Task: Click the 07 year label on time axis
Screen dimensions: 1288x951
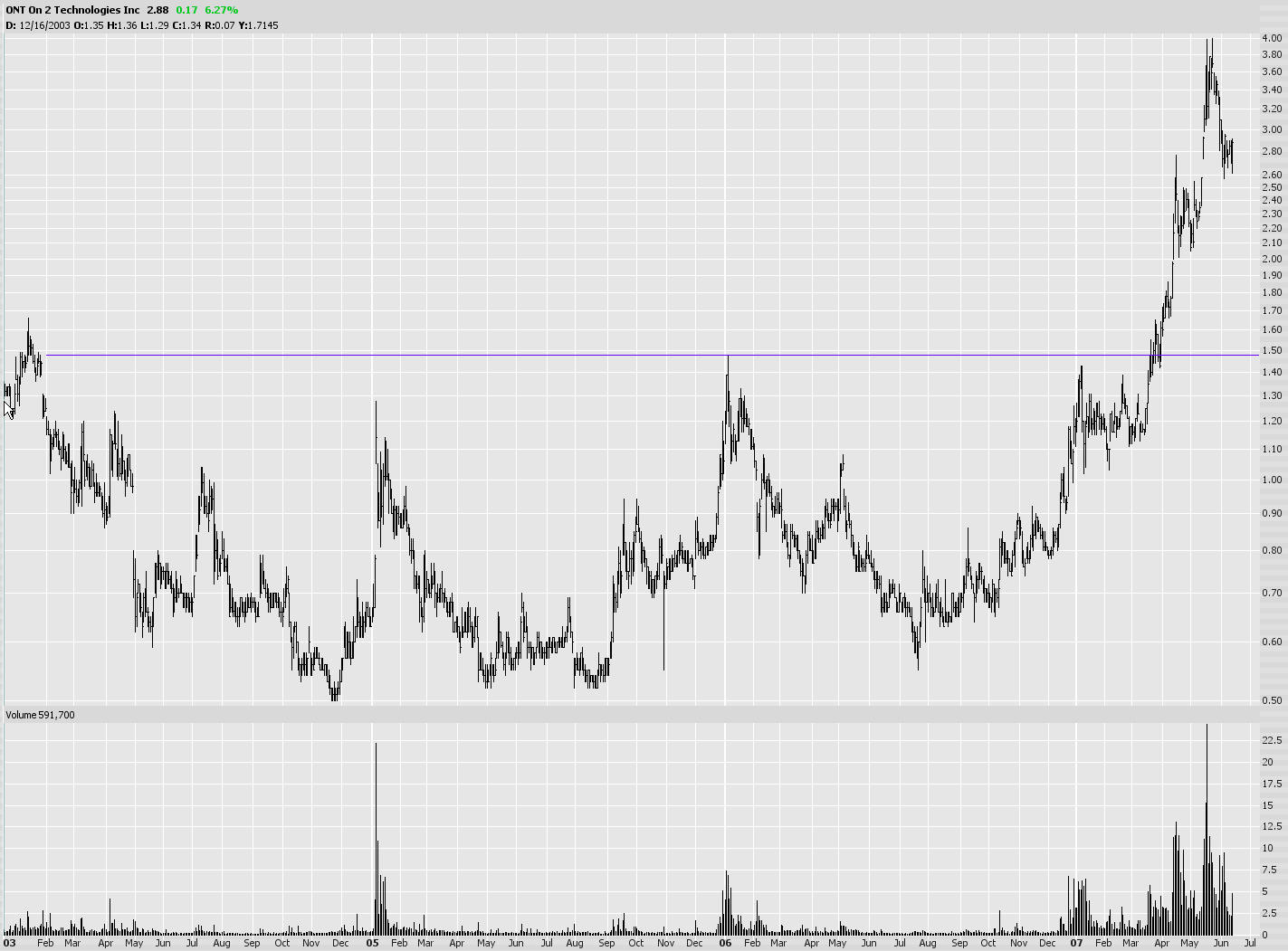Action: point(1076,943)
